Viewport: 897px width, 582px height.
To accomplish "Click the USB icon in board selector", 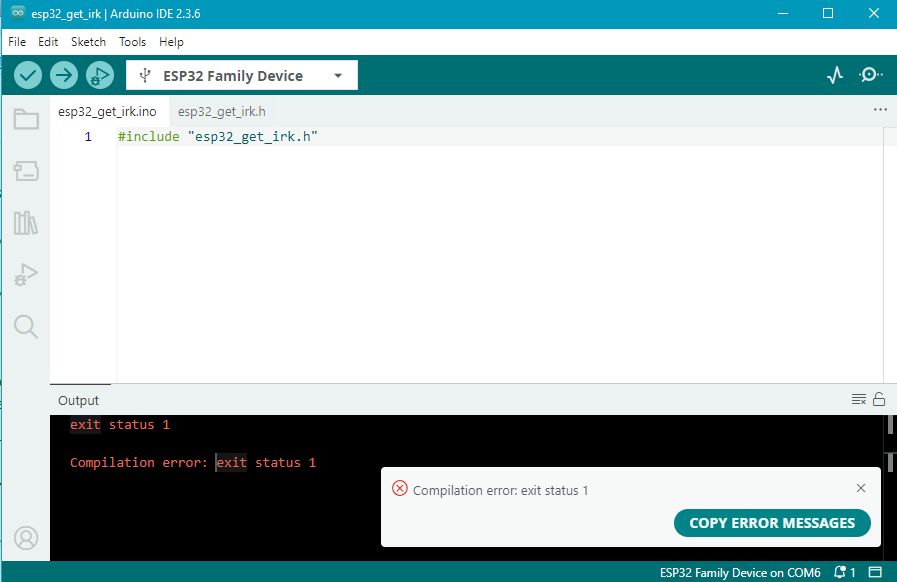I will 145,75.
